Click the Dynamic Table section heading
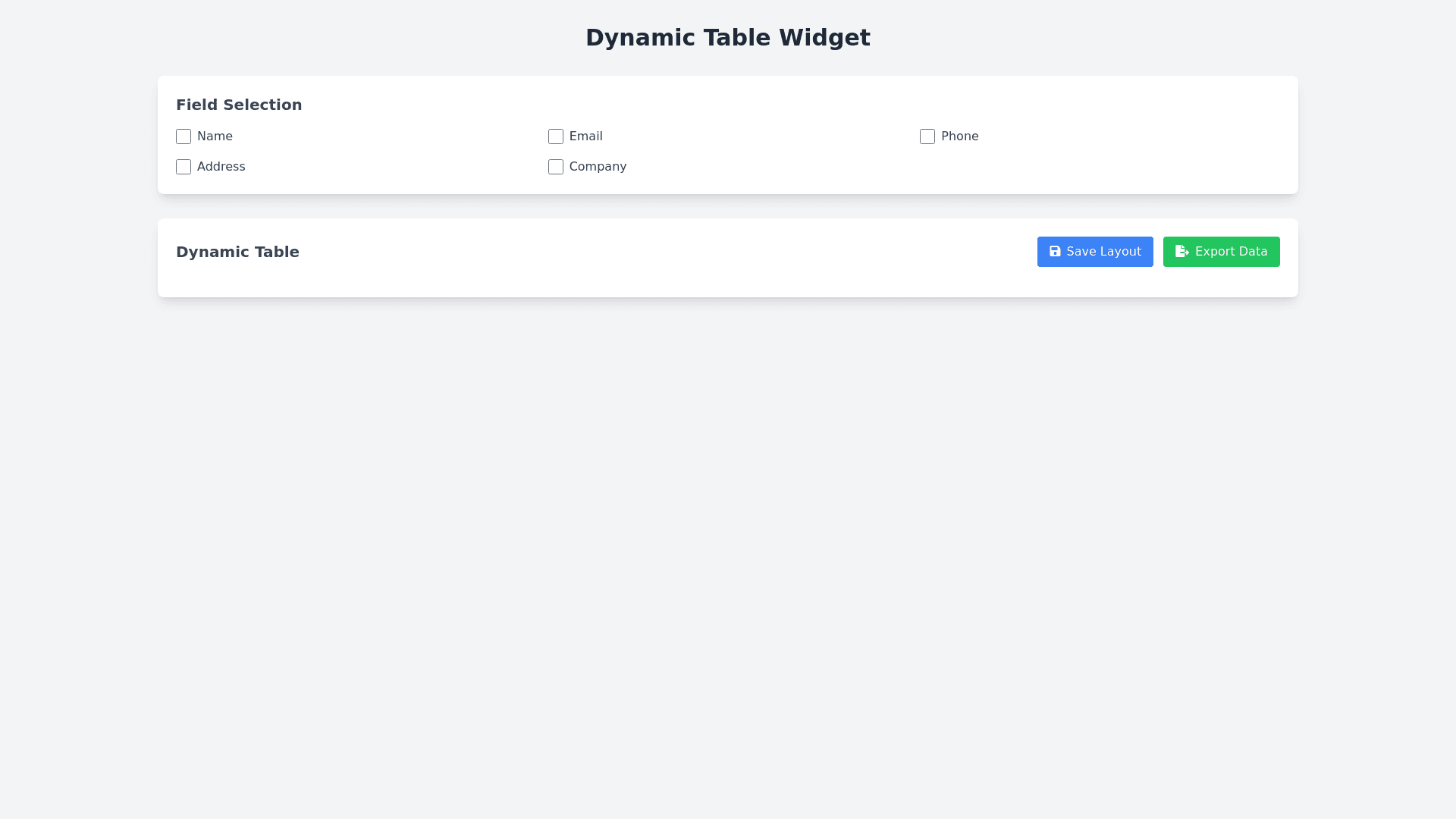Image resolution: width=1456 pixels, height=819 pixels. (237, 252)
